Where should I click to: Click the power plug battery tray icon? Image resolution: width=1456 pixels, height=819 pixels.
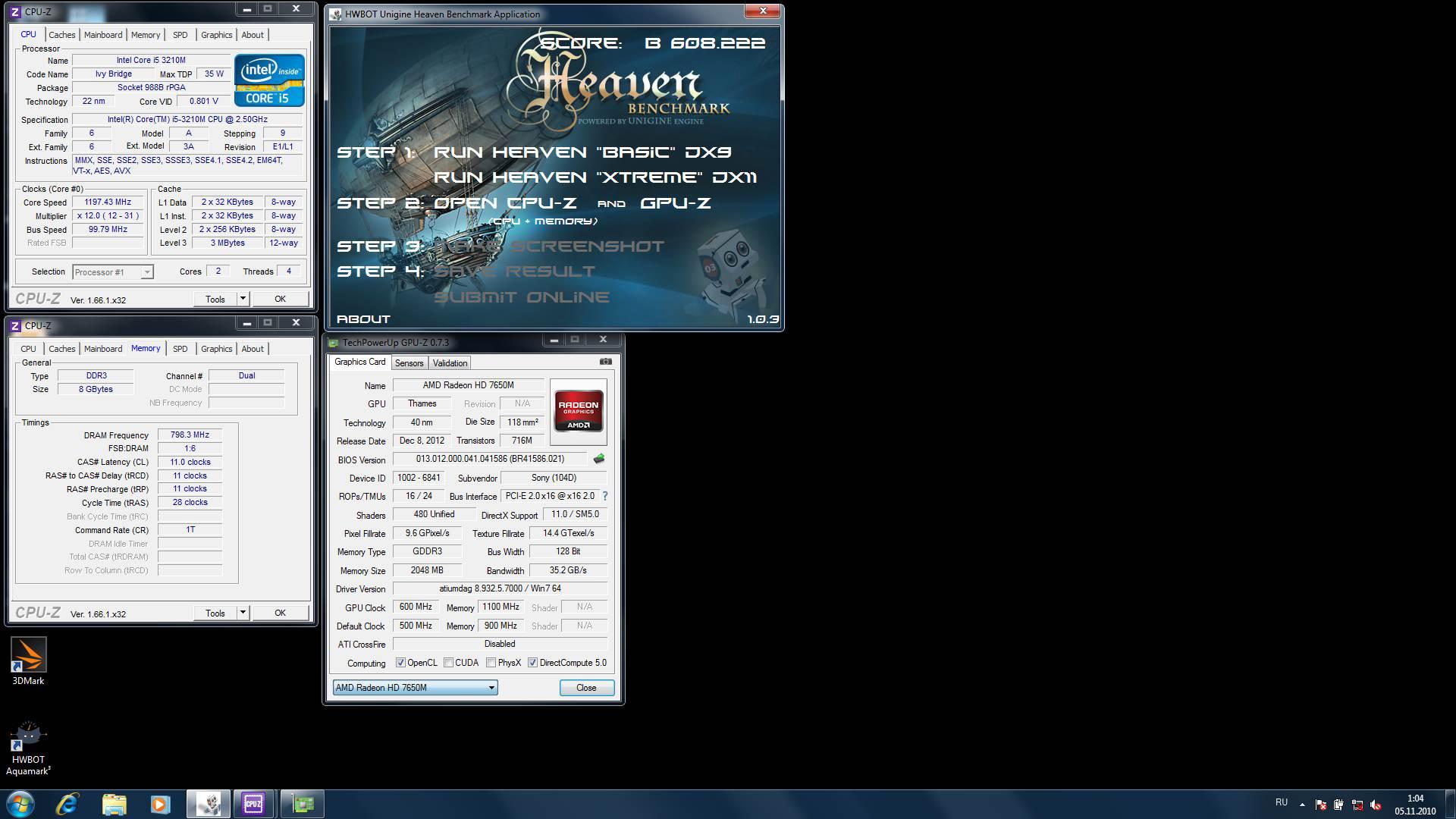click(1338, 805)
